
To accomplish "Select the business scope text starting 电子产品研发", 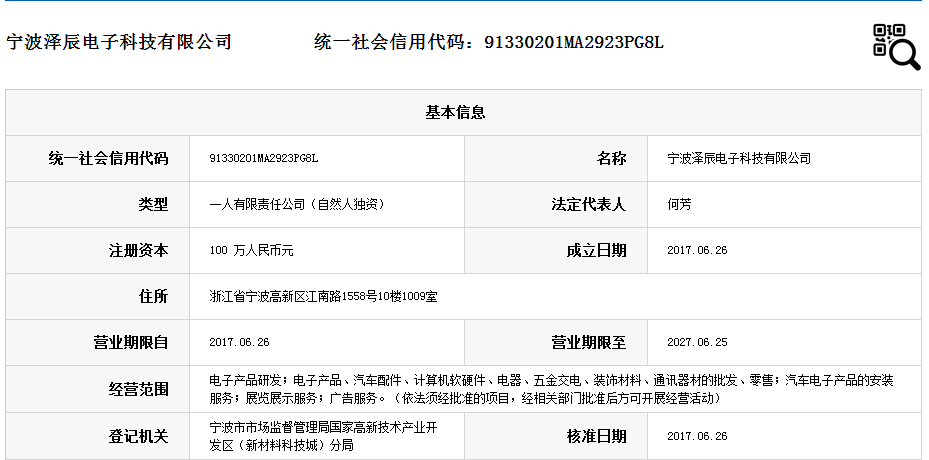I will coord(551,389).
